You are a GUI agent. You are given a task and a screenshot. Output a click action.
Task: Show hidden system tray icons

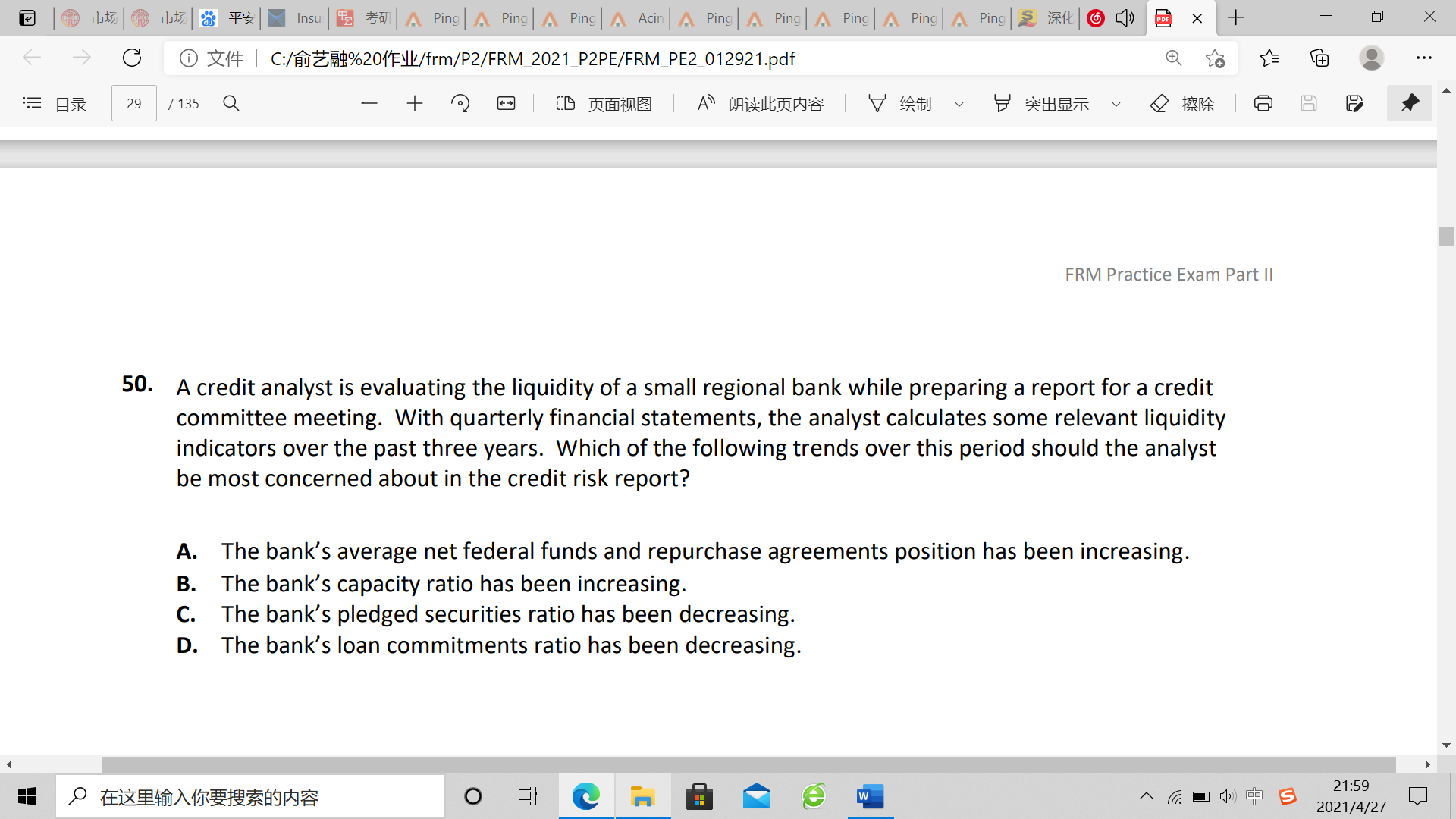click(x=1147, y=796)
